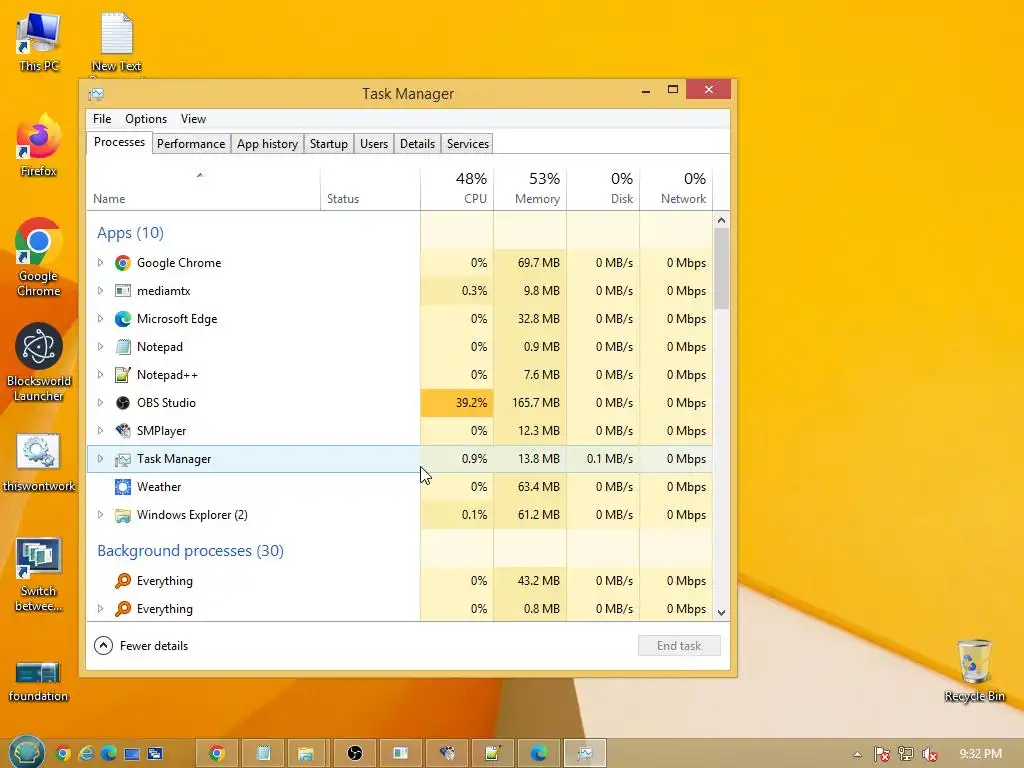Switch to the Users tab
The width and height of the screenshot is (1024, 768).
click(x=374, y=144)
